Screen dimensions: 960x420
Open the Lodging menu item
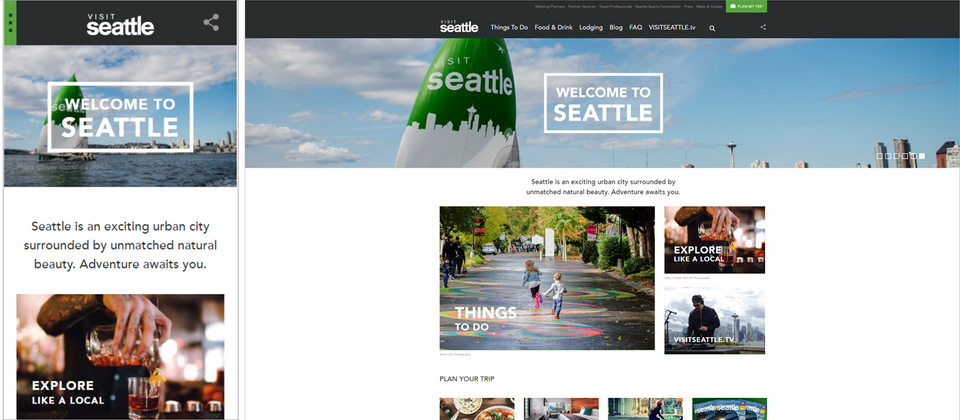point(591,28)
